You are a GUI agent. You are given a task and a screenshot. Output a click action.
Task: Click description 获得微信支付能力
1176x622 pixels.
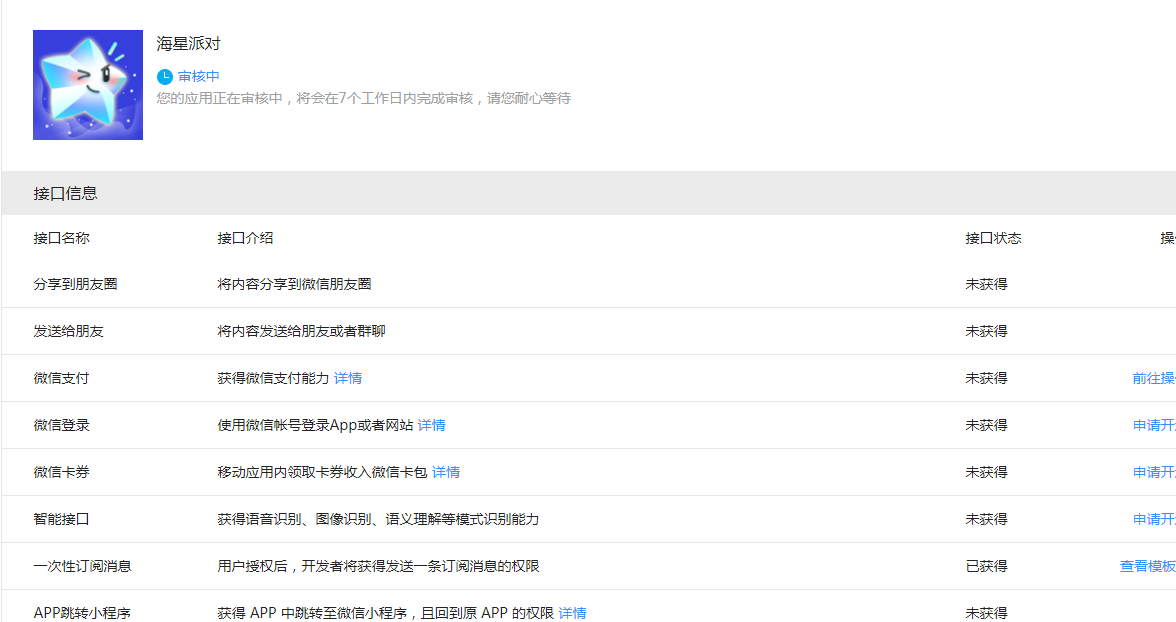(x=273, y=378)
